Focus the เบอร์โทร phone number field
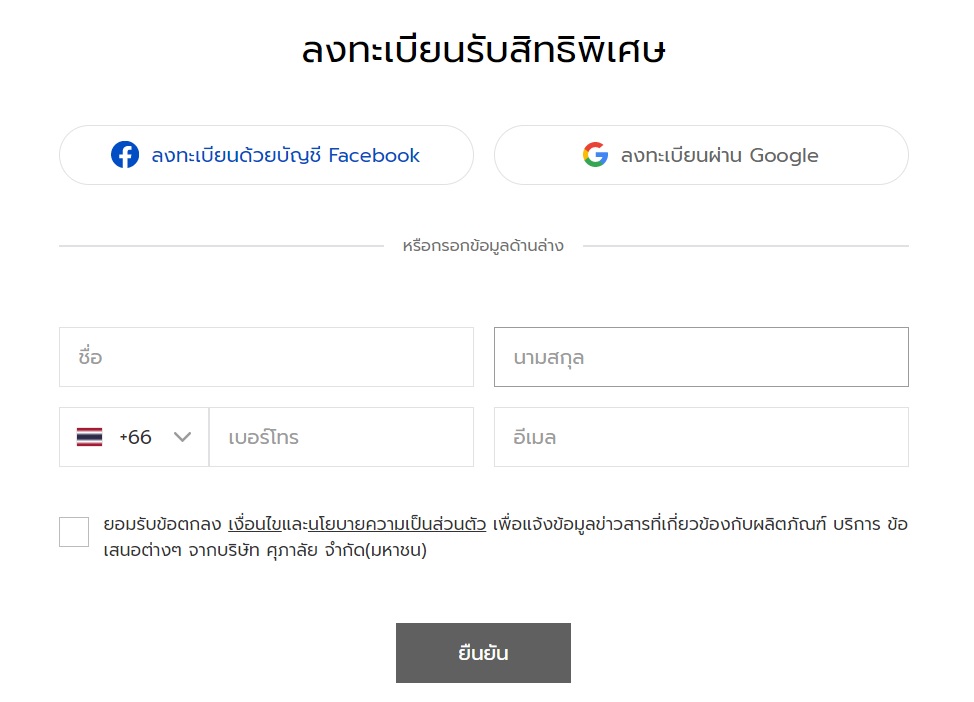974x702 pixels. coord(342,437)
